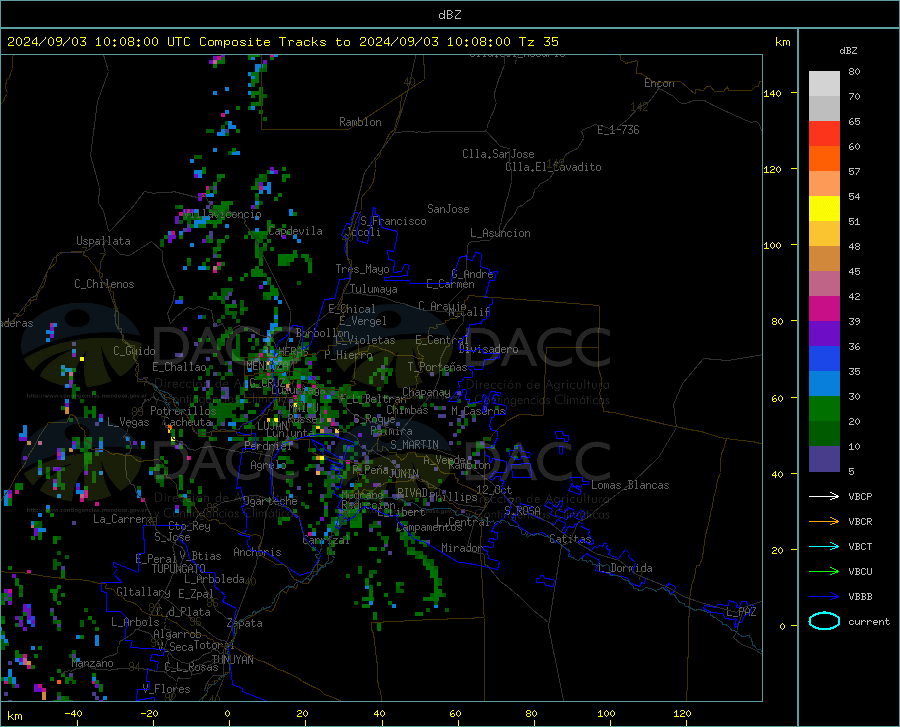Click the L_Vegas map label
Viewport: 900px width, 727px height.
point(128,422)
